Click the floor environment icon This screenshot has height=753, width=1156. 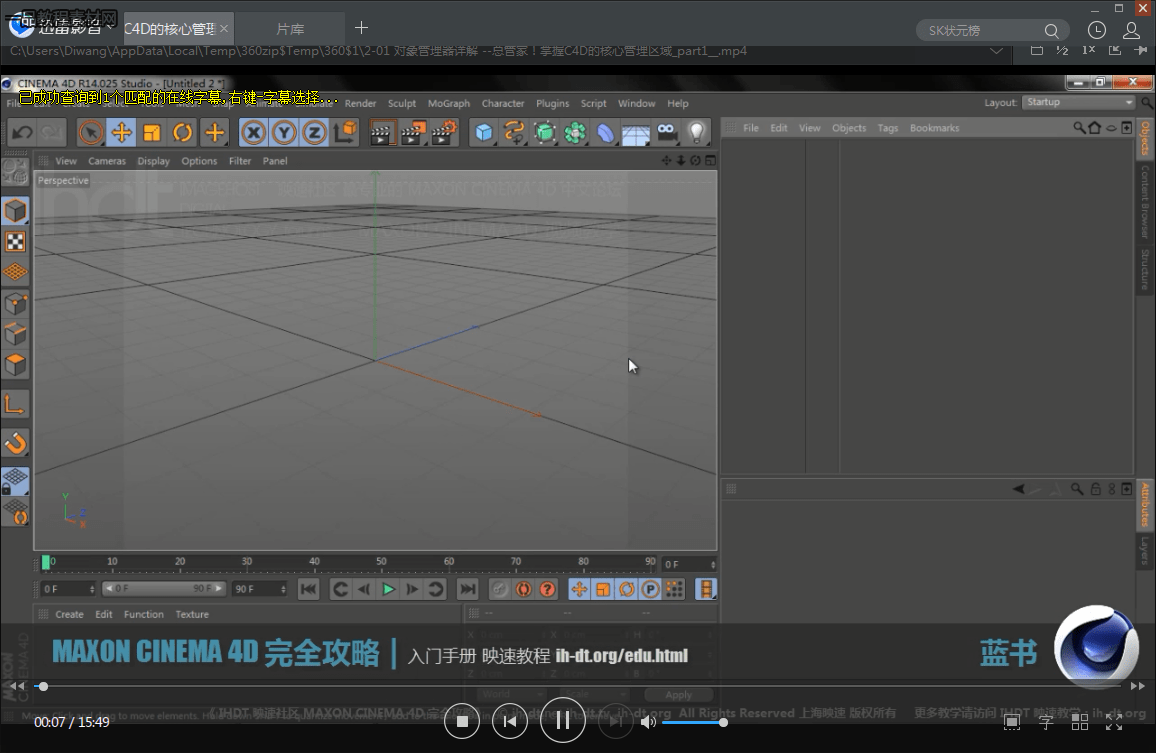click(x=636, y=133)
